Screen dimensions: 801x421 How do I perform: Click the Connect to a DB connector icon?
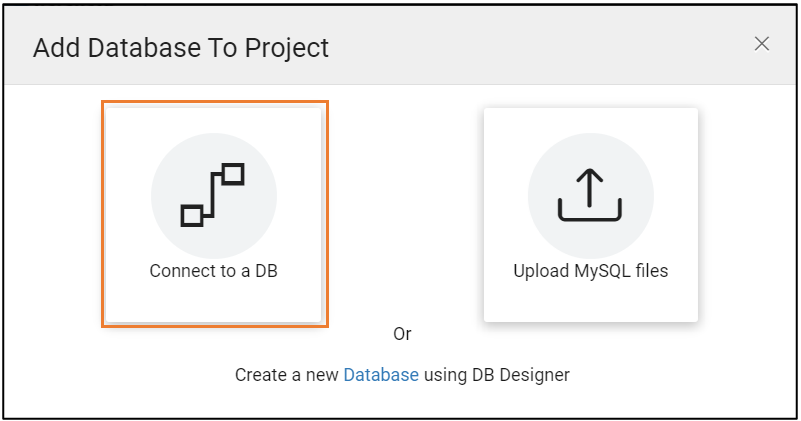point(213,194)
